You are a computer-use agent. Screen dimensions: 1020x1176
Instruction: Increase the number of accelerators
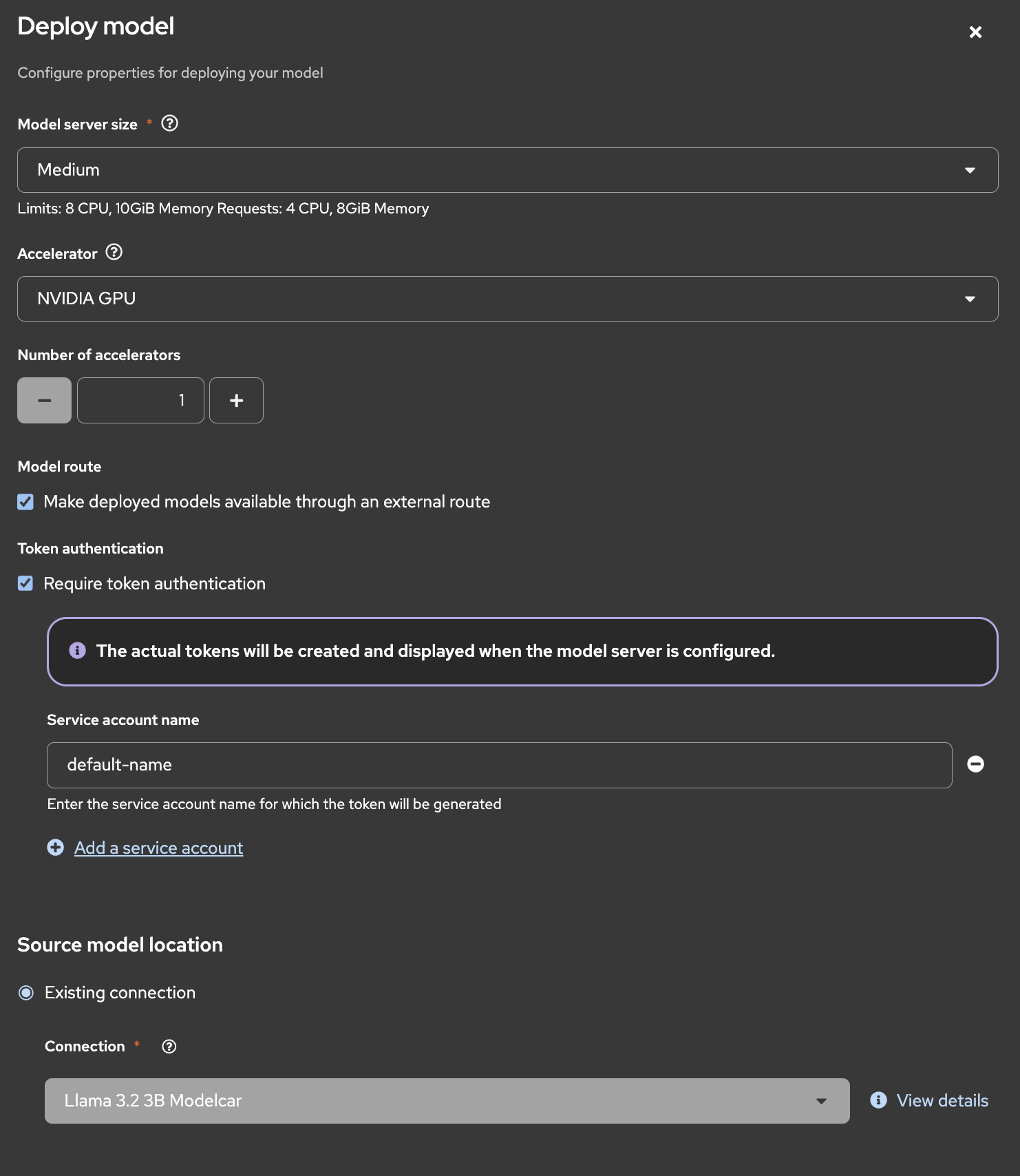(x=236, y=401)
